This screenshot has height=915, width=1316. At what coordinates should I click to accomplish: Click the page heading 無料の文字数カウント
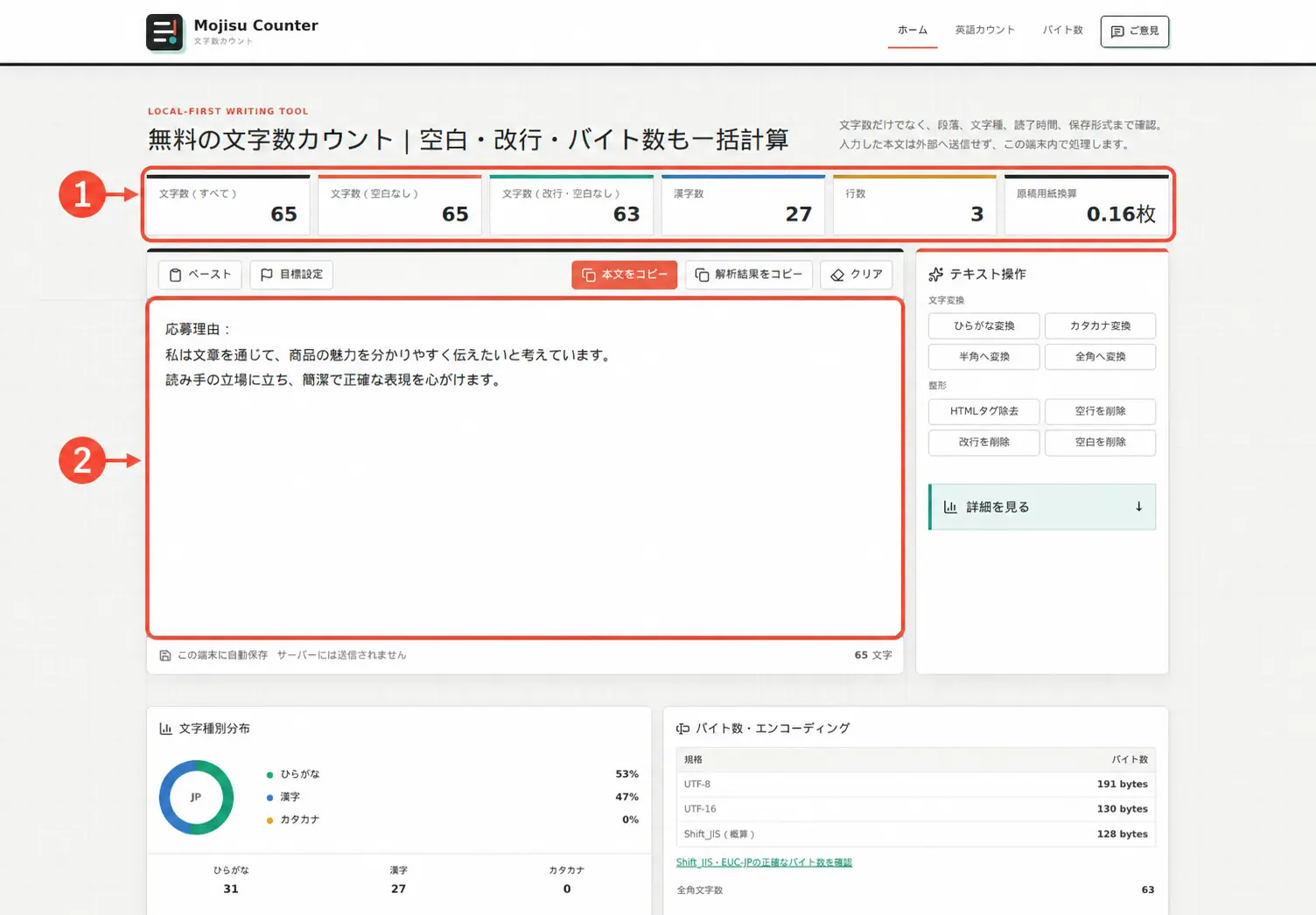[468, 140]
